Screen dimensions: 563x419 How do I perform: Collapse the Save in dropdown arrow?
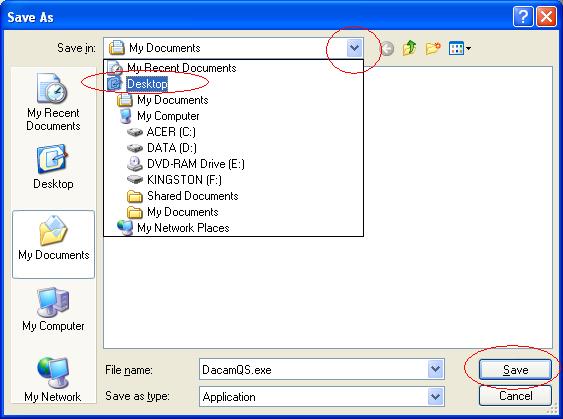(x=354, y=48)
